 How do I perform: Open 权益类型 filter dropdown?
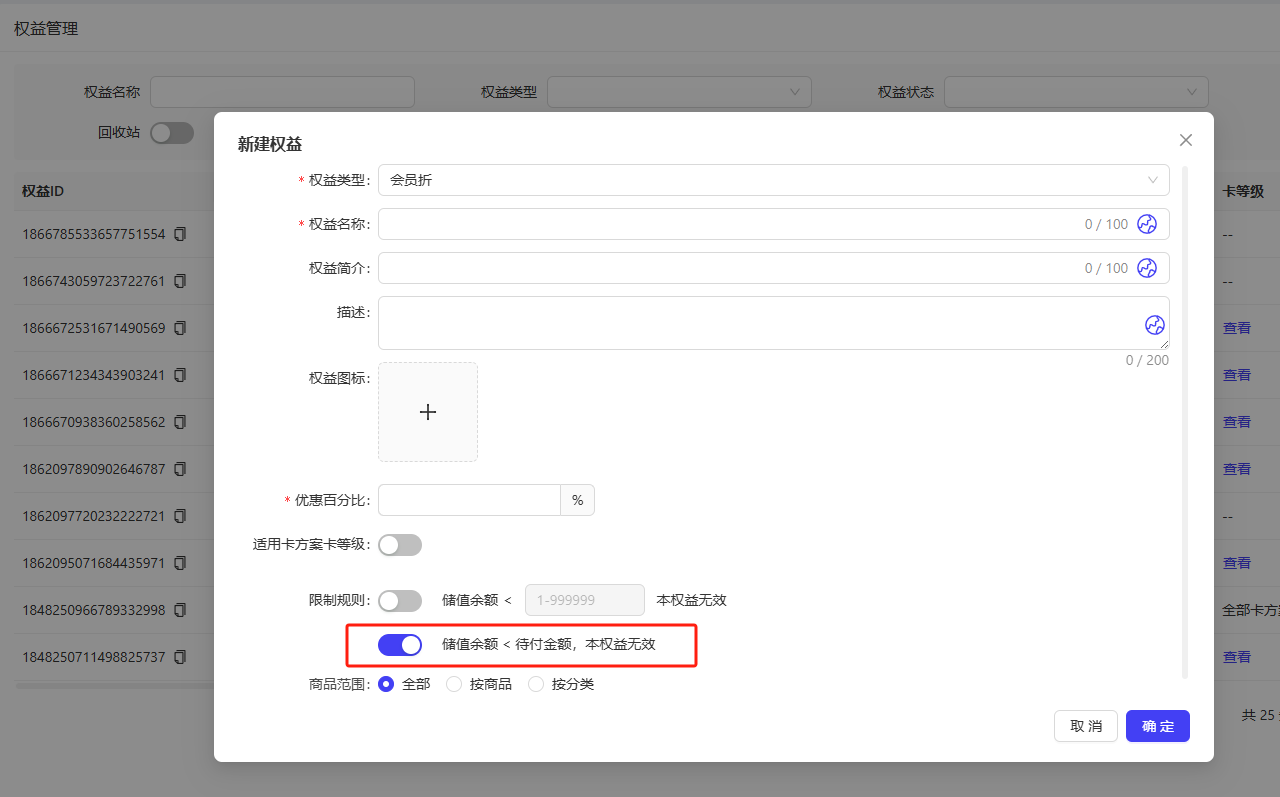coord(679,92)
